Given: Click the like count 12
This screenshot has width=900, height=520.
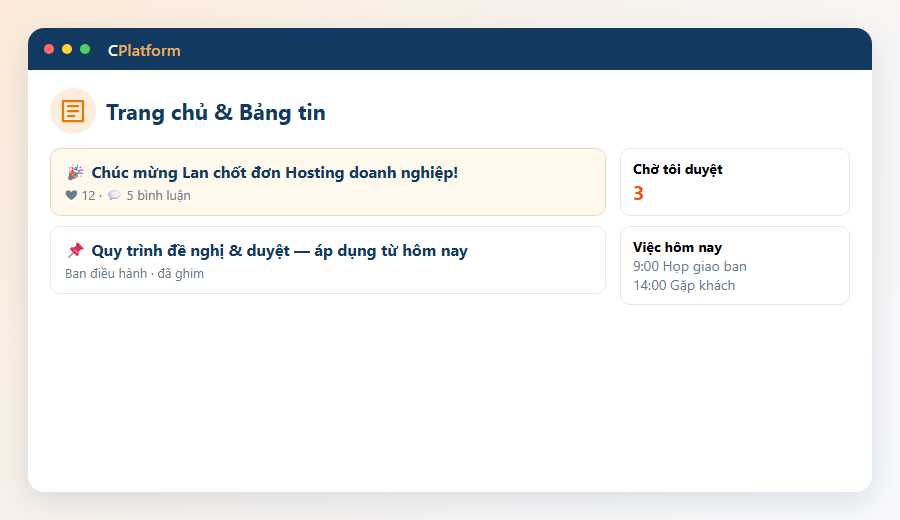Looking at the screenshot, I should click(88, 196).
